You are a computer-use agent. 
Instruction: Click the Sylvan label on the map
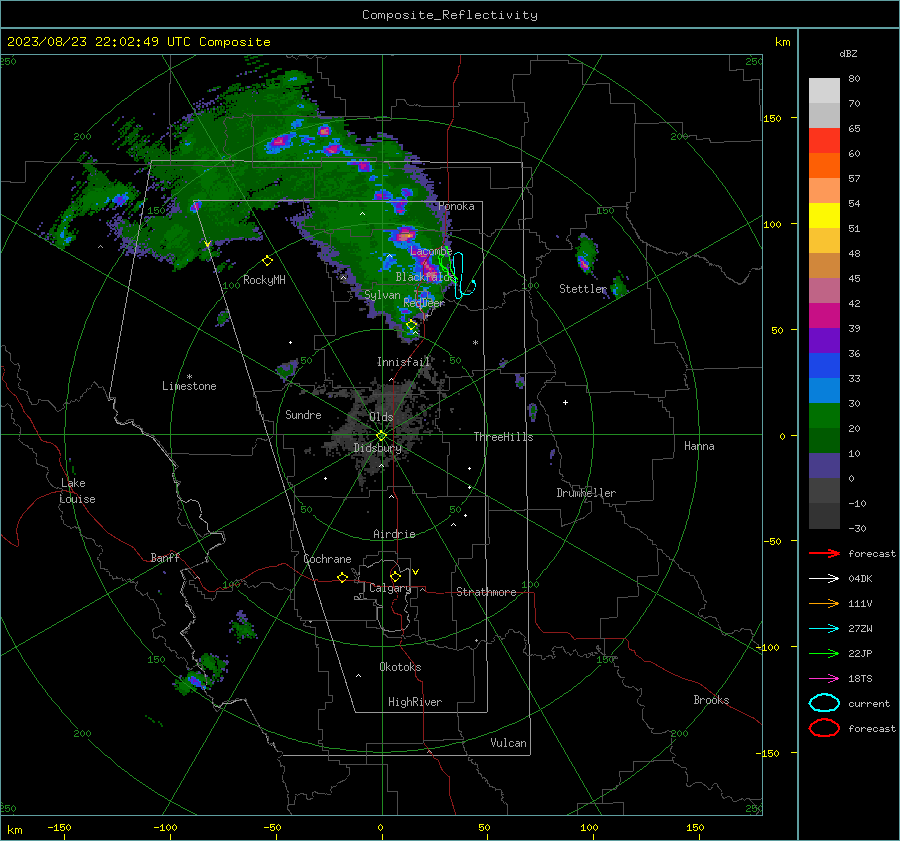[x=382, y=295]
